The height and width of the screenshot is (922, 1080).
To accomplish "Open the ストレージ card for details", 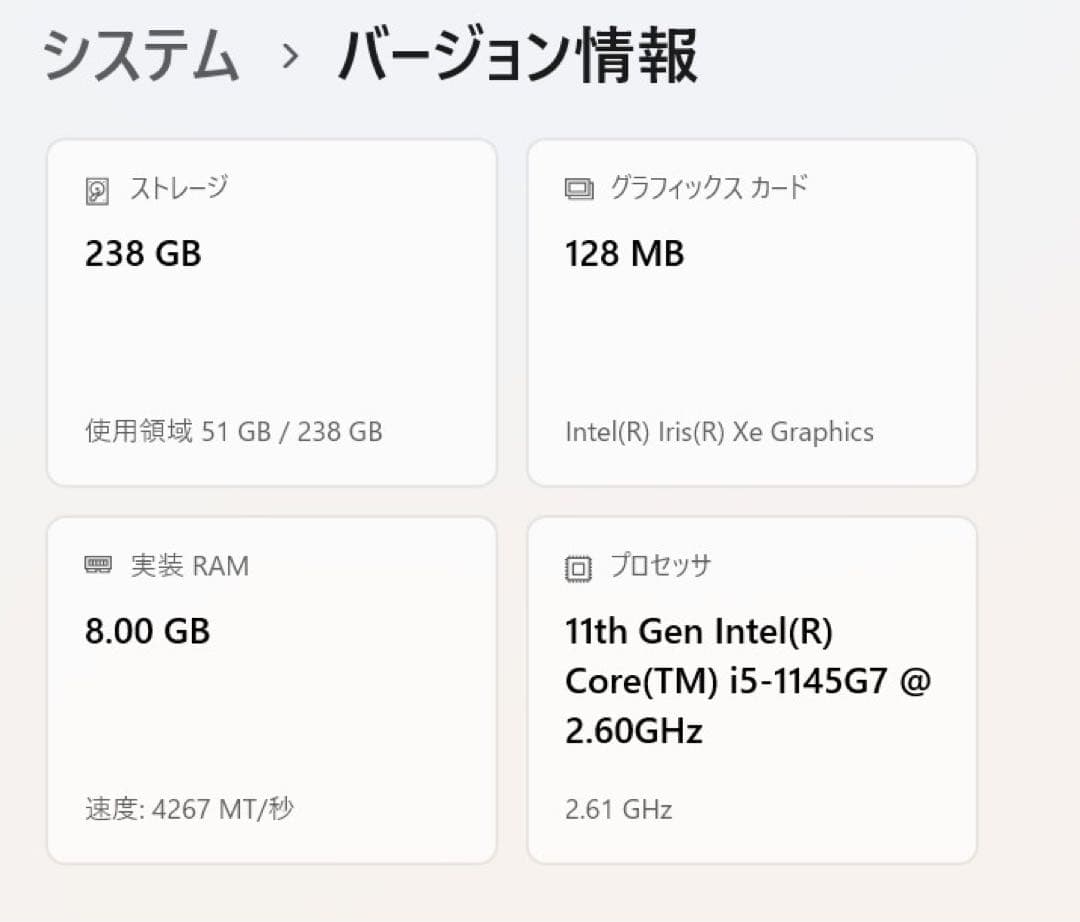I will pos(270,310).
